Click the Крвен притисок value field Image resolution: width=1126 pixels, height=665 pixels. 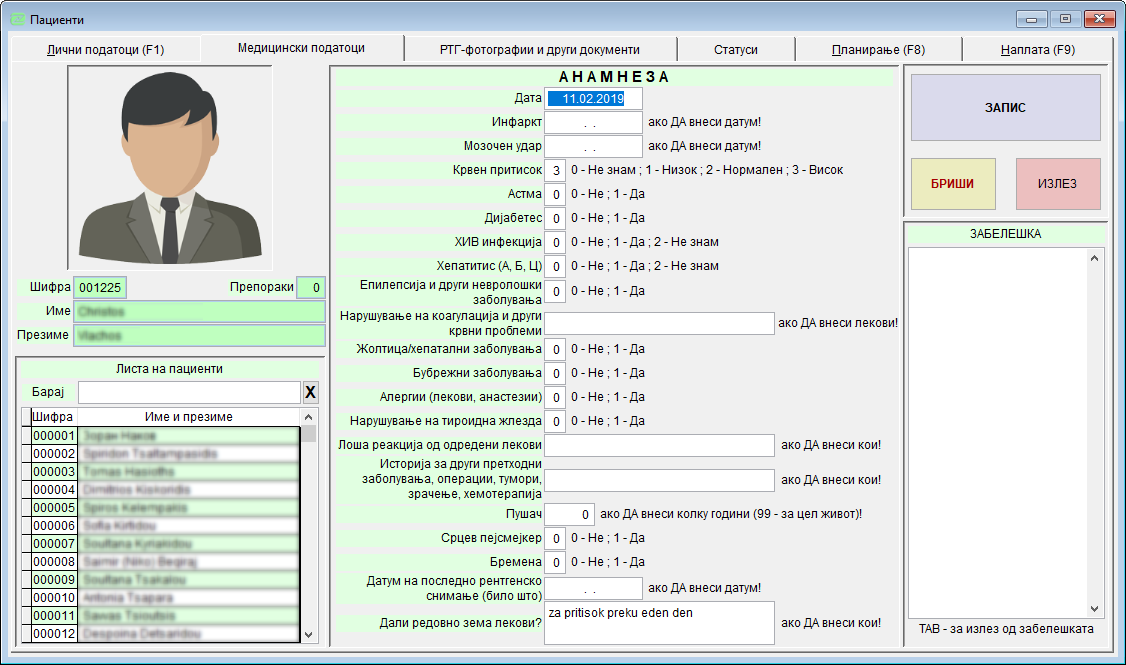click(x=555, y=170)
